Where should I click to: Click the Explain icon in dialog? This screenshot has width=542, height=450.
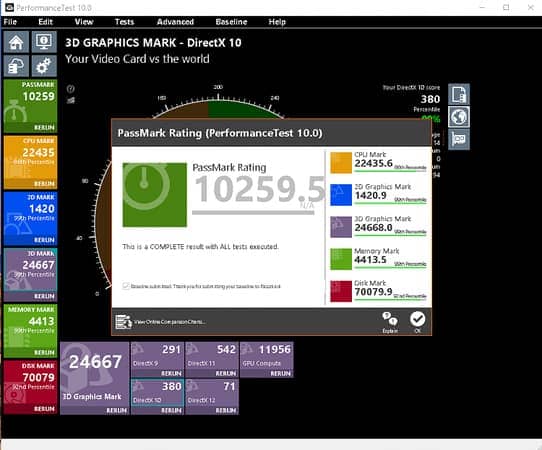pyautogui.click(x=390, y=322)
